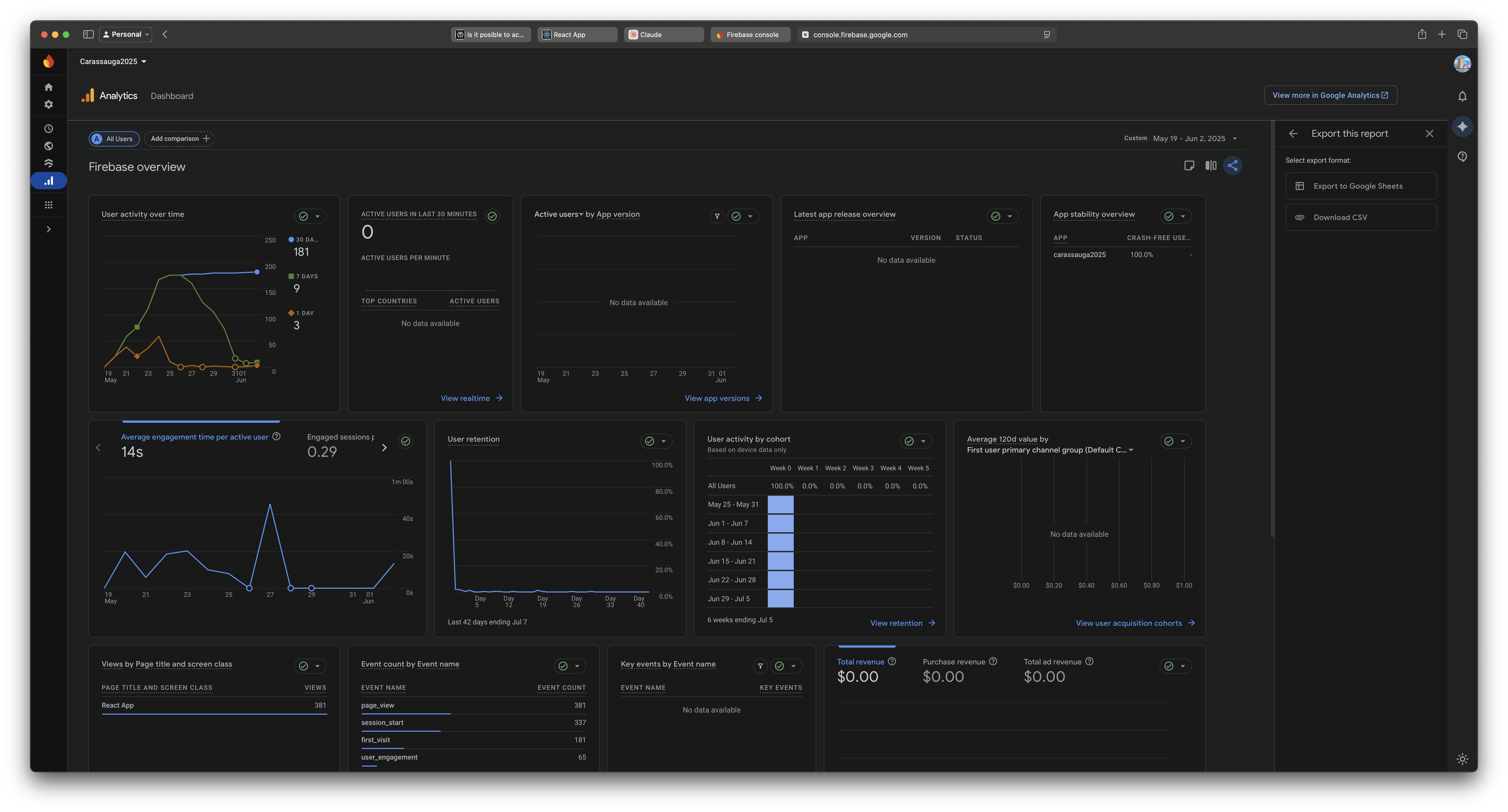The height and width of the screenshot is (812, 1508).
Task: Select the Total ad revenue metric tab
Action: (x=1052, y=662)
